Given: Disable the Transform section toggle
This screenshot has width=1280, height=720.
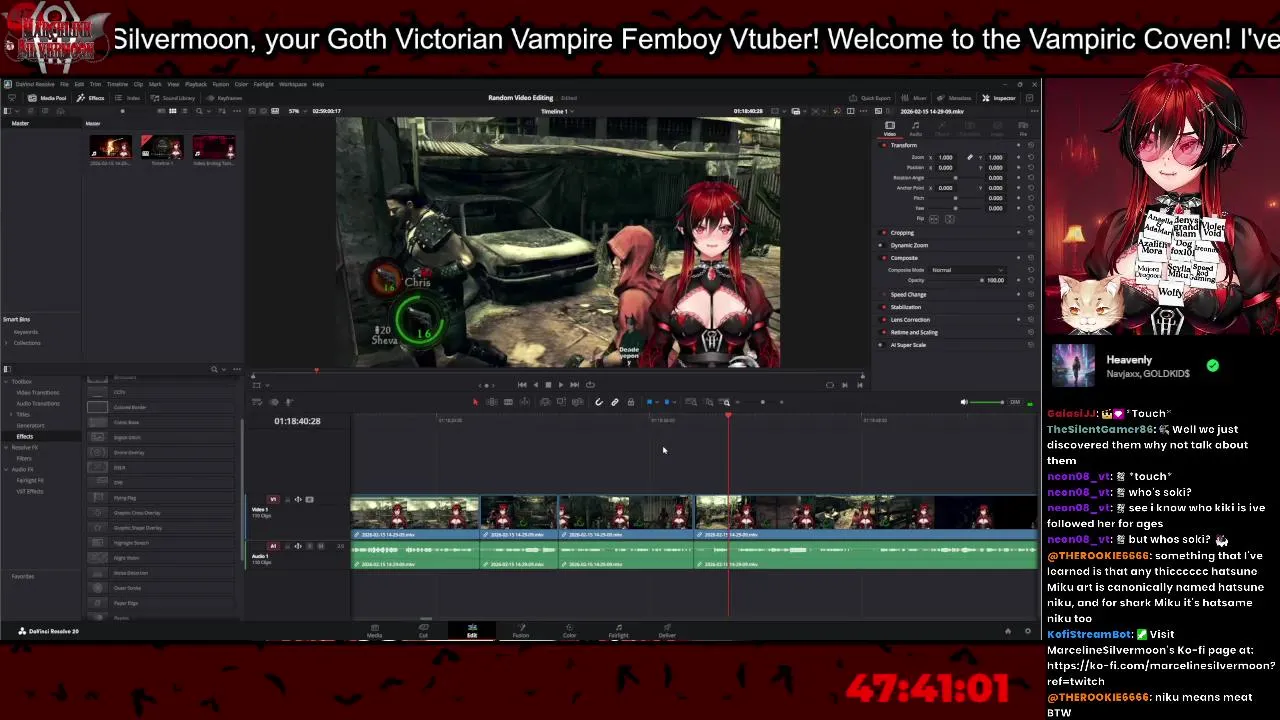Looking at the screenshot, I should point(884,145).
